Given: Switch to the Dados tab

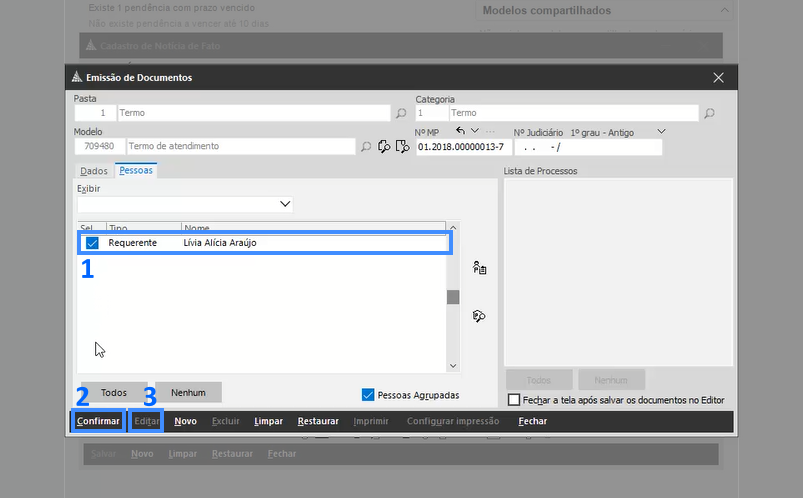Looking at the screenshot, I should tap(94, 171).
